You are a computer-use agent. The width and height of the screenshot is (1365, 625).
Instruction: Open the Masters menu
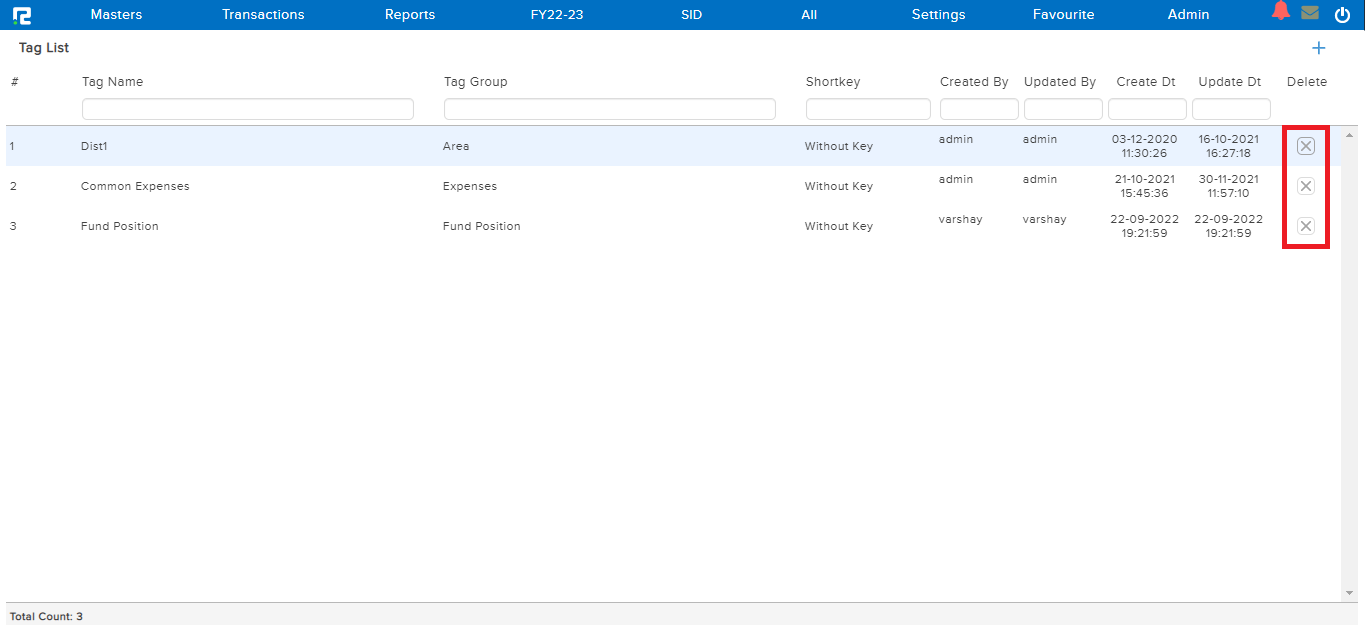pyautogui.click(x=116, y=15)
